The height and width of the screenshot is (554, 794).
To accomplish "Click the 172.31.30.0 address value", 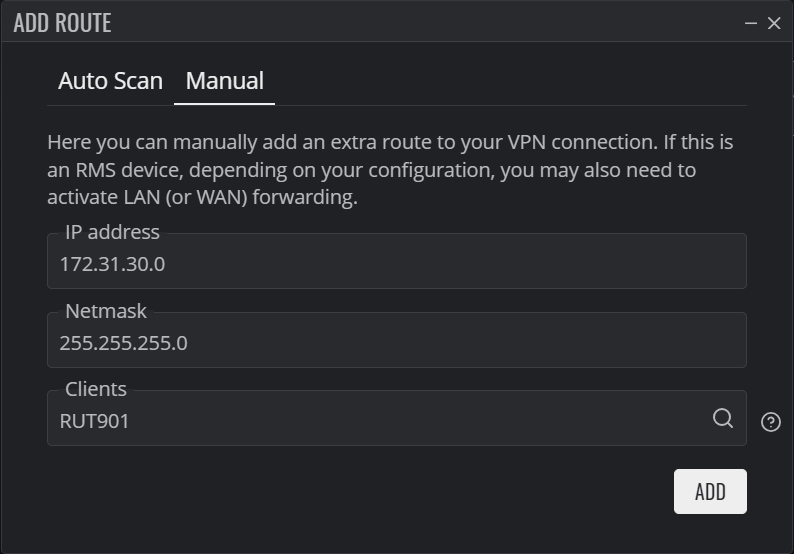I will (x=112, y=264).
